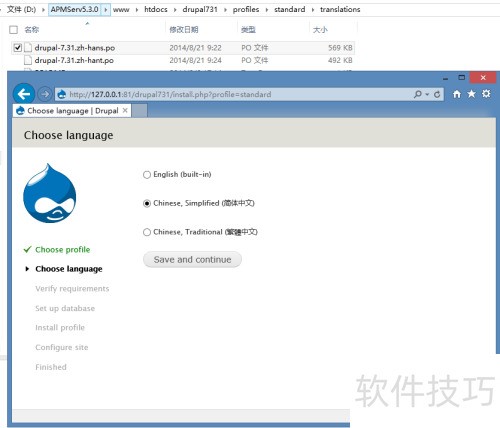This screenshot has height=428, width=500.
Task: Close the browser window with red X
Action: click(483, 78)
